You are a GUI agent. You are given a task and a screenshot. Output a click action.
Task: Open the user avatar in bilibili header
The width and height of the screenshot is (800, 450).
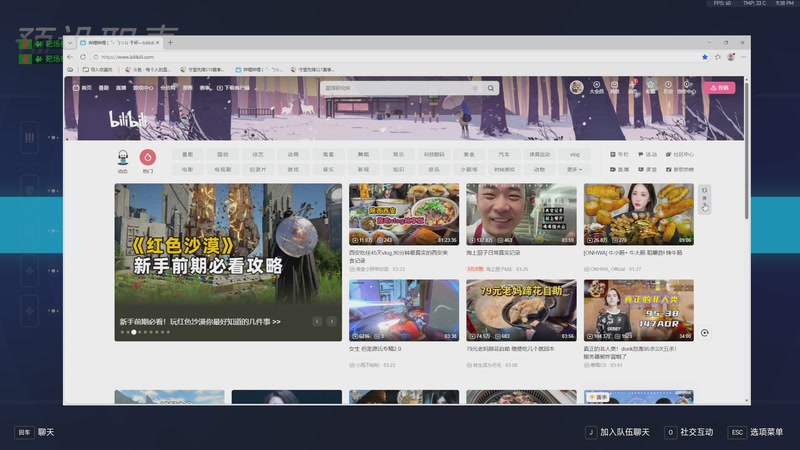click(x=577, y=87)
